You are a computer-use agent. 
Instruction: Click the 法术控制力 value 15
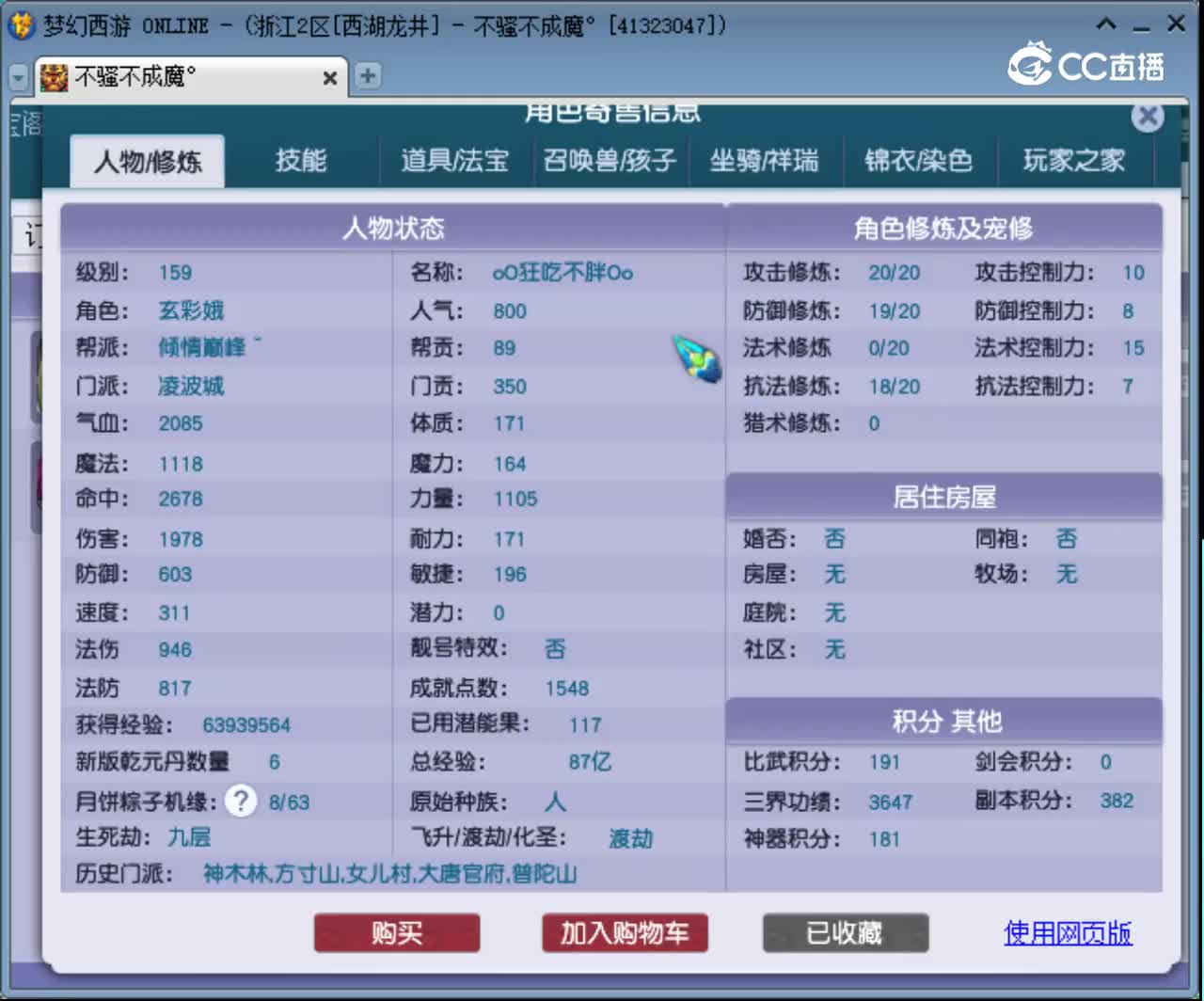tap(1133, 348)
